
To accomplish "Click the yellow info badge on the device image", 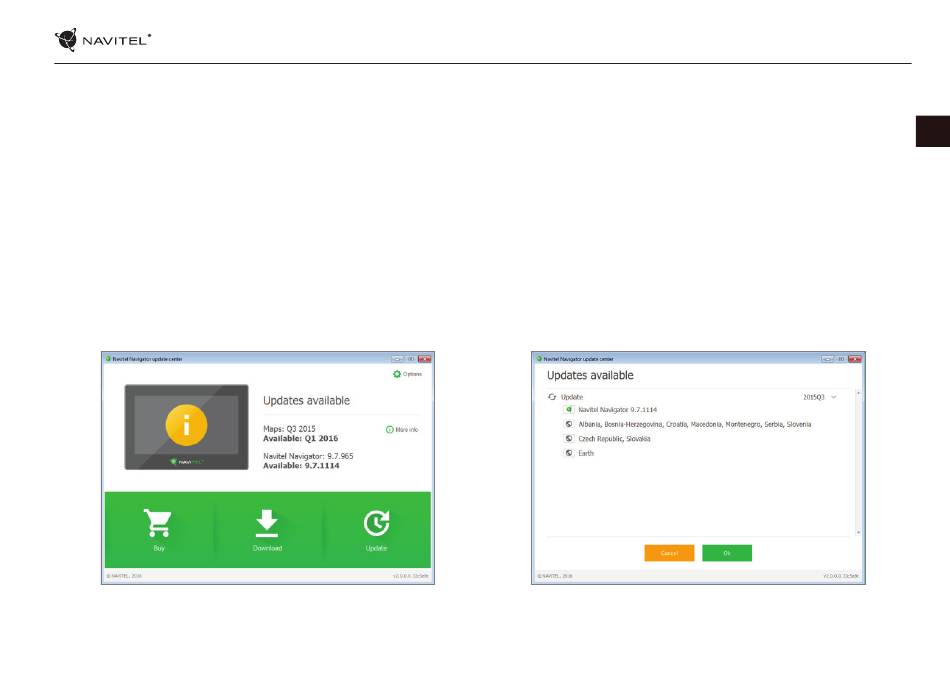I will click(x=186, y=425).
